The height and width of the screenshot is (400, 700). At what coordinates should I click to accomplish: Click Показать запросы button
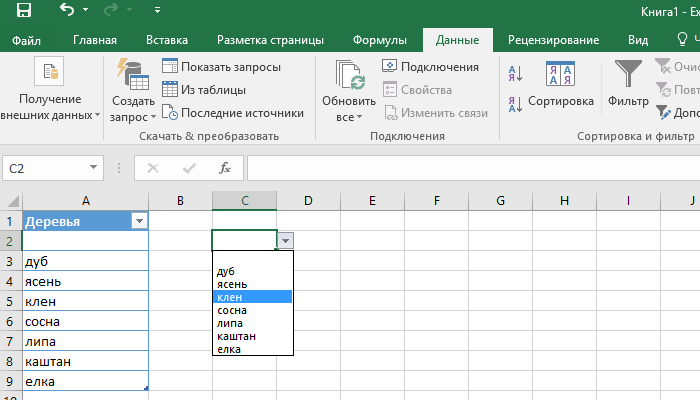[x=221, y=67]
